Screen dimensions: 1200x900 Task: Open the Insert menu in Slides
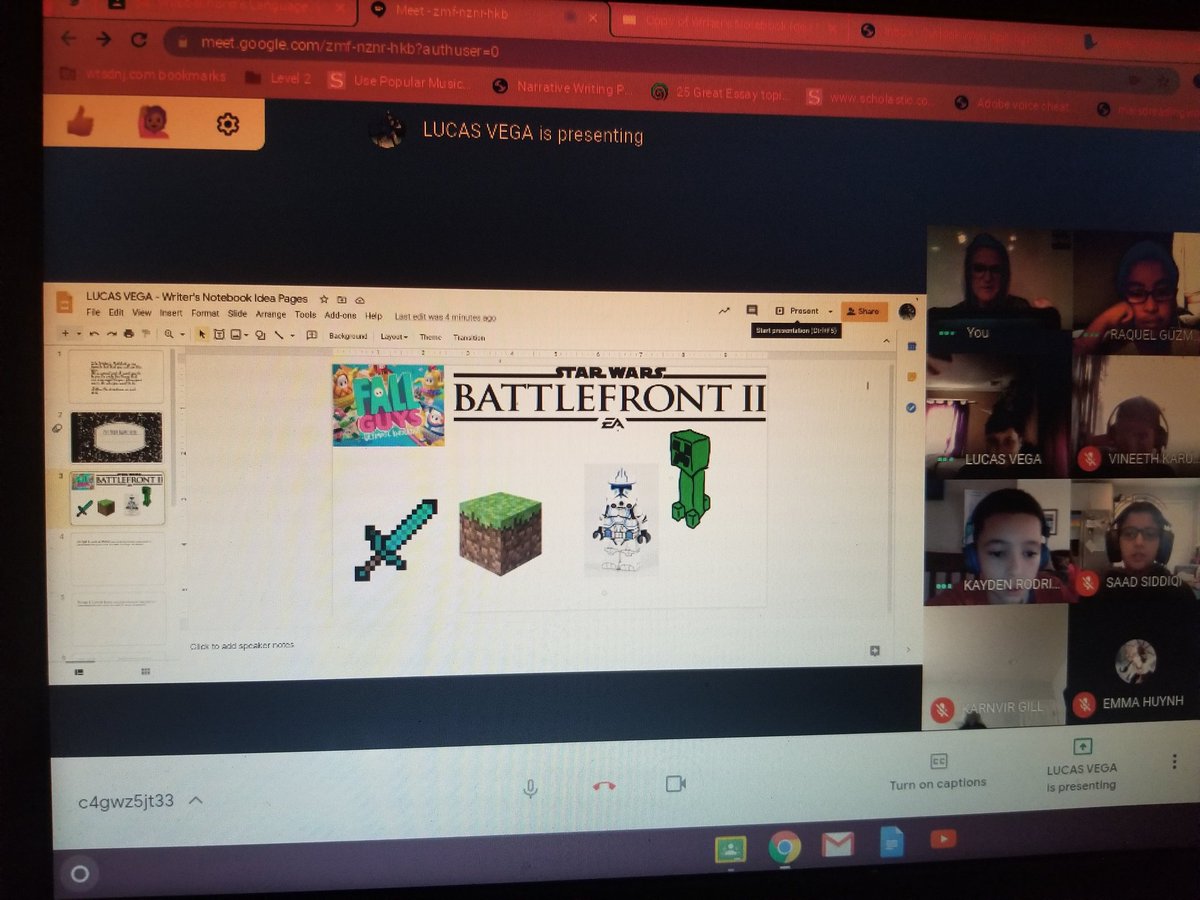tap(171, 314)
